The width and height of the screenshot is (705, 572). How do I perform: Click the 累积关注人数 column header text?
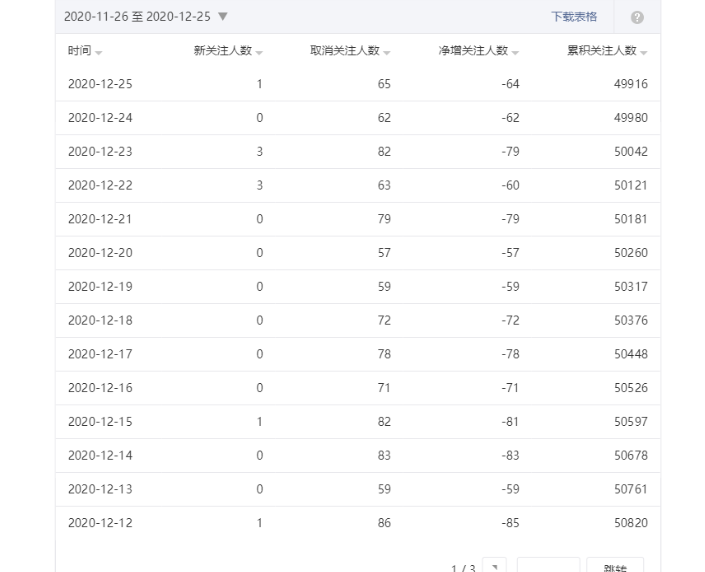coord(602,50)
